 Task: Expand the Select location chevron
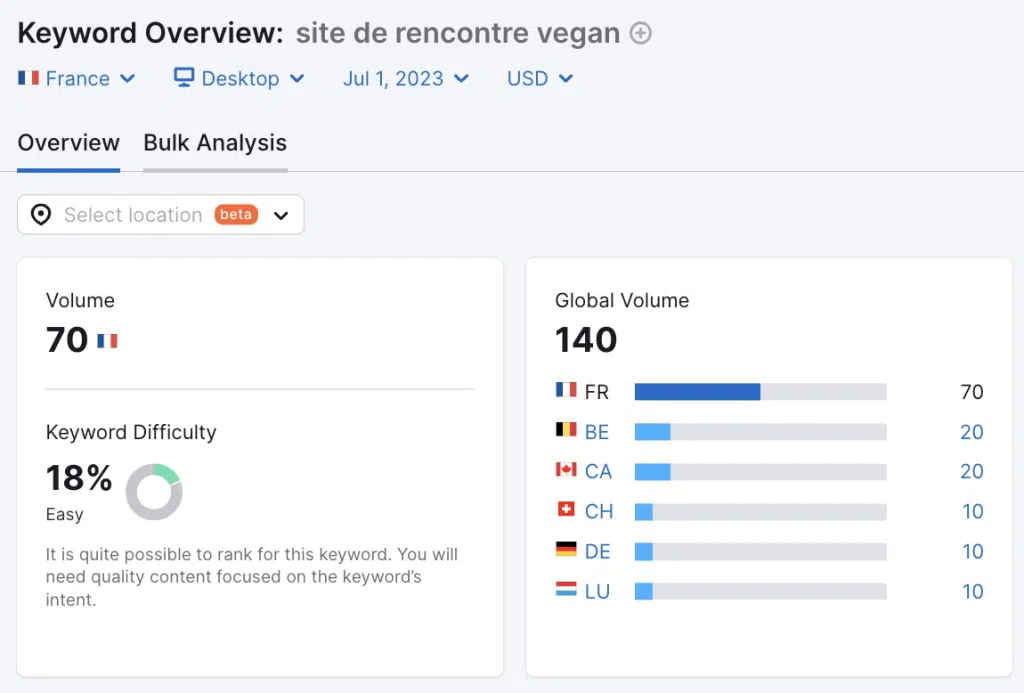point(281,215)
